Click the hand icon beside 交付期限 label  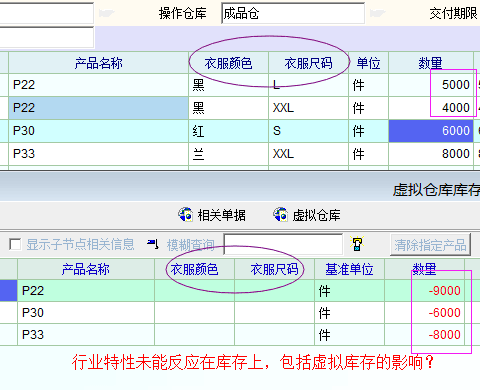pos(378,13)
